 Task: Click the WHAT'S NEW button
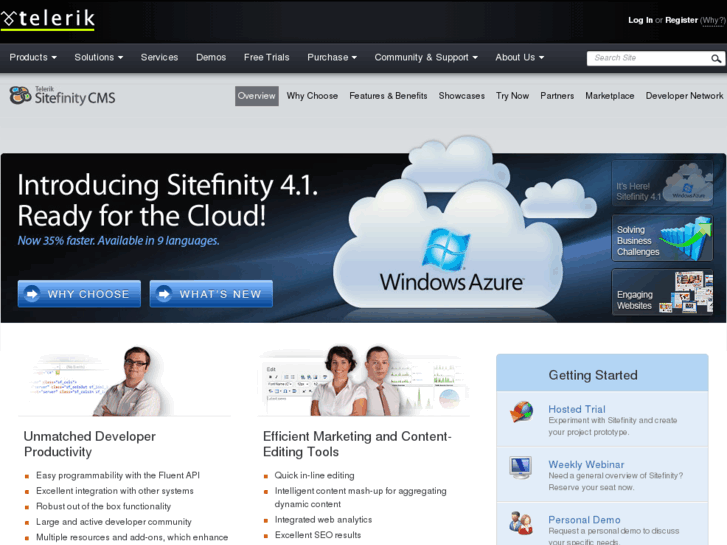pos(211,294)
